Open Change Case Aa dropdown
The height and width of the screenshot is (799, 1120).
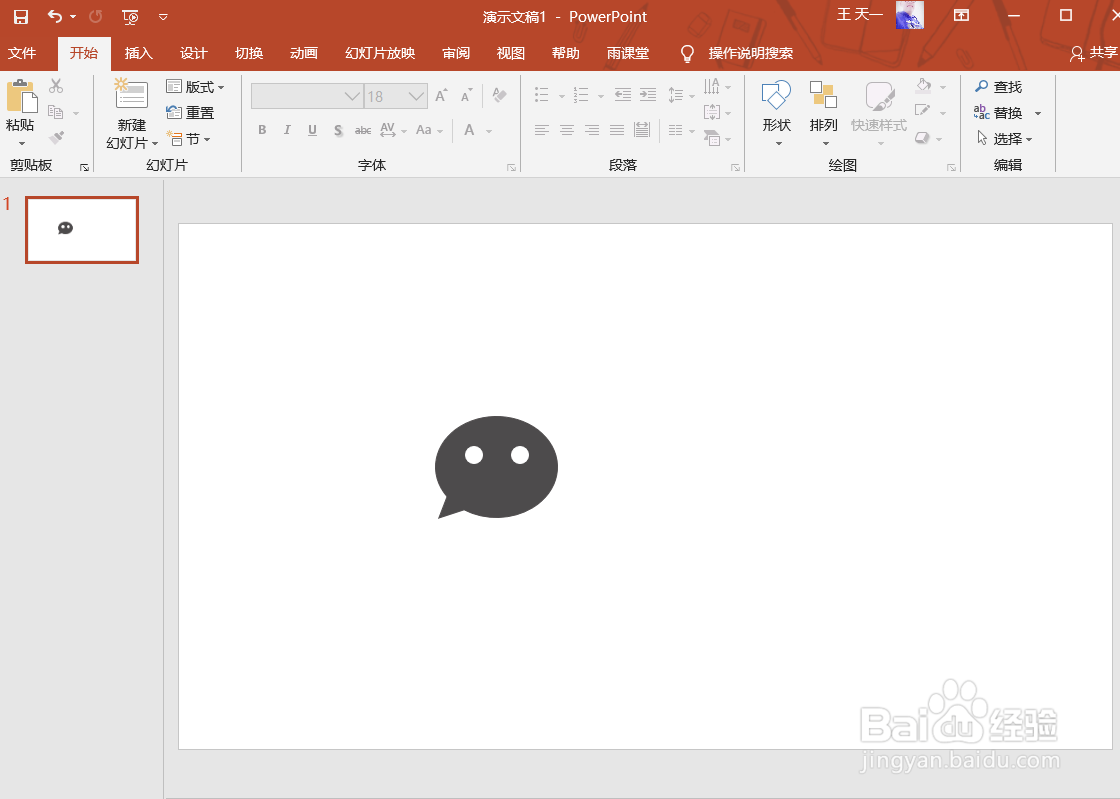[429, 130]
